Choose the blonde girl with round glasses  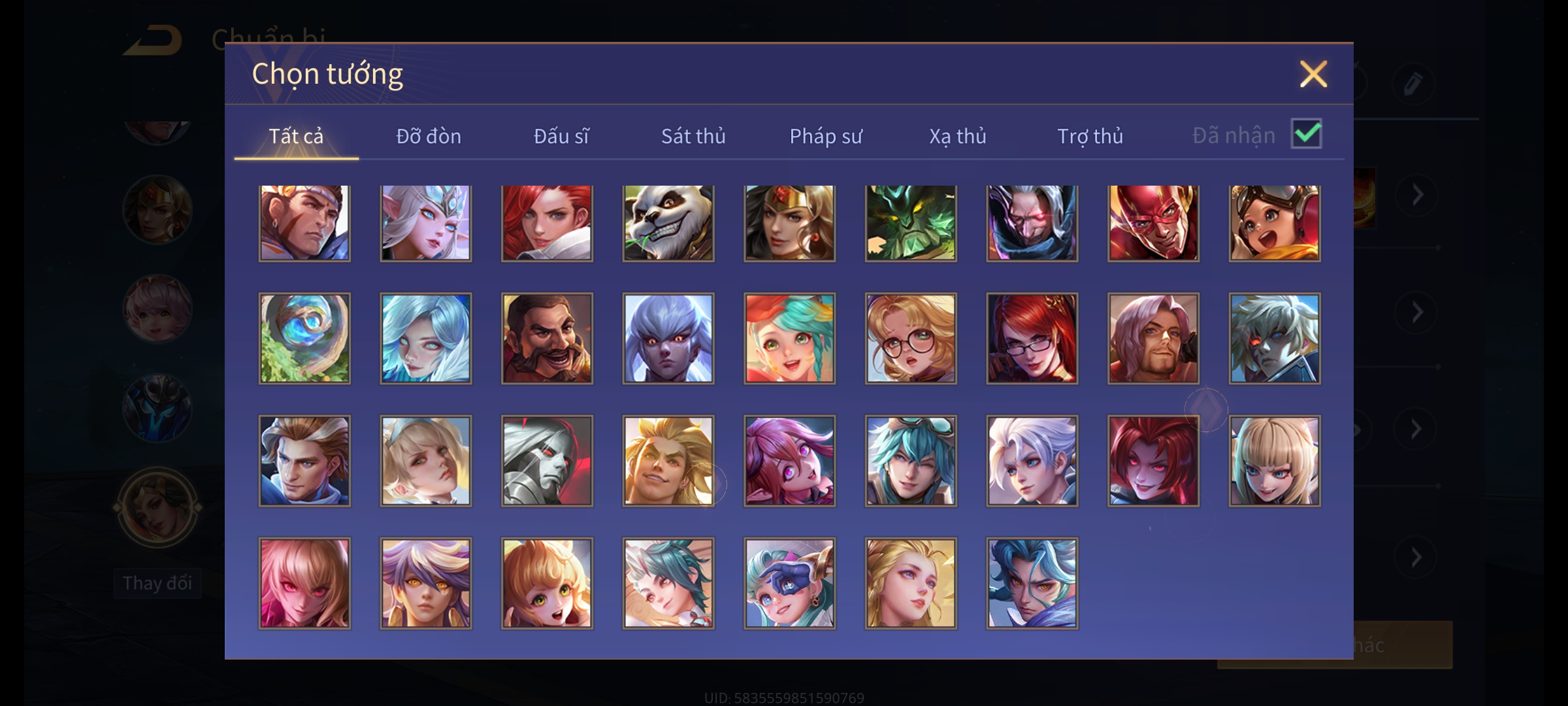[911, 338]
